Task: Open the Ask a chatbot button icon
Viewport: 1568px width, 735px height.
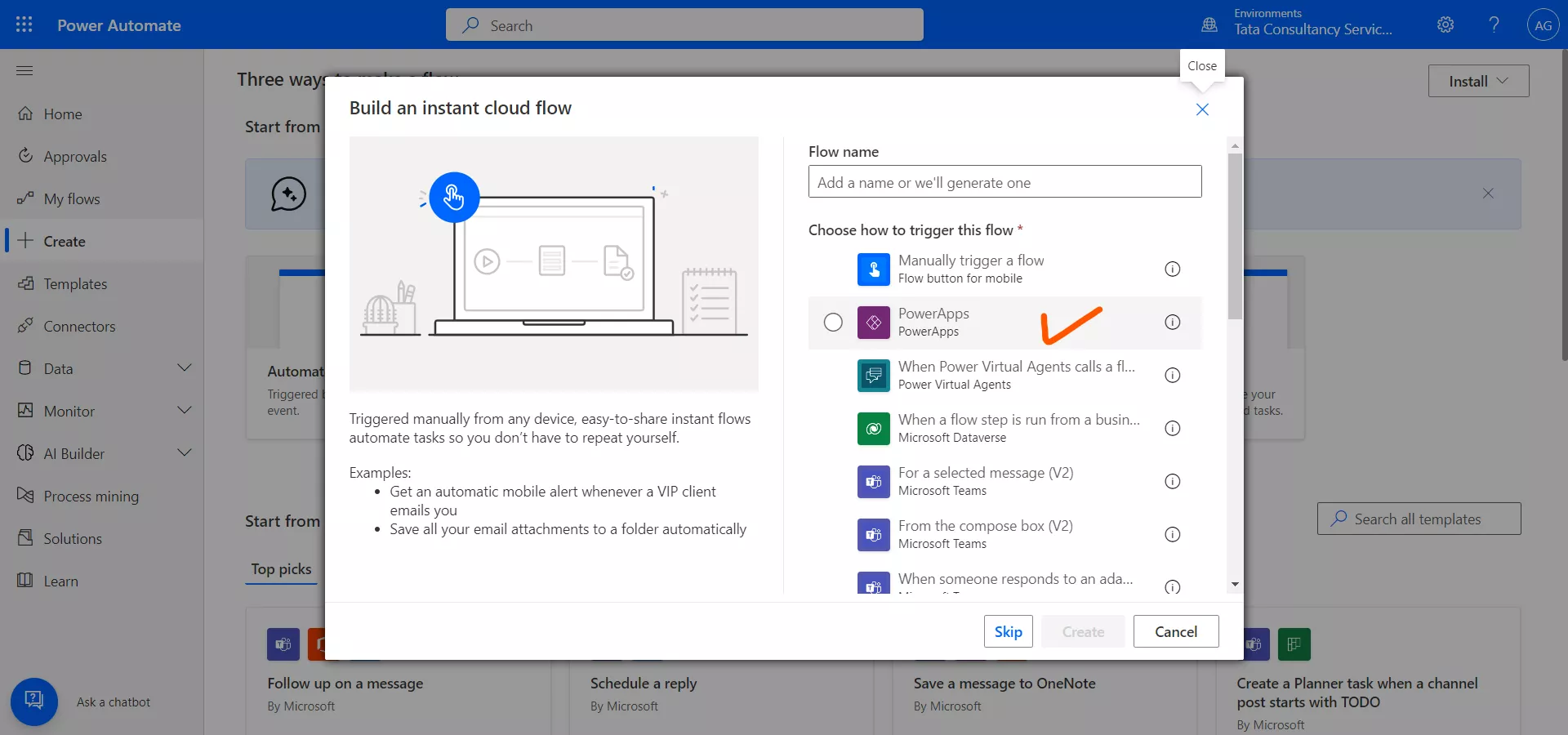Action: coord(34,702)
